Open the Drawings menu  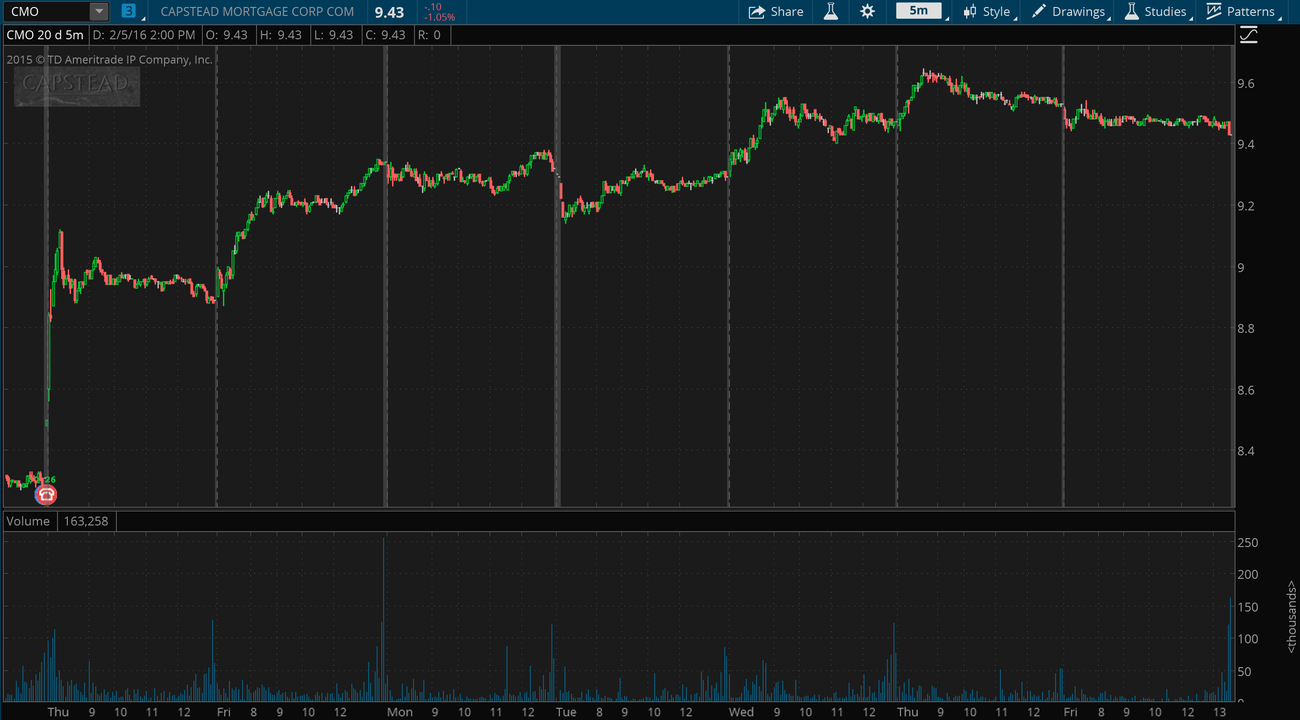pyautogui.click(x=1078, y=12)
